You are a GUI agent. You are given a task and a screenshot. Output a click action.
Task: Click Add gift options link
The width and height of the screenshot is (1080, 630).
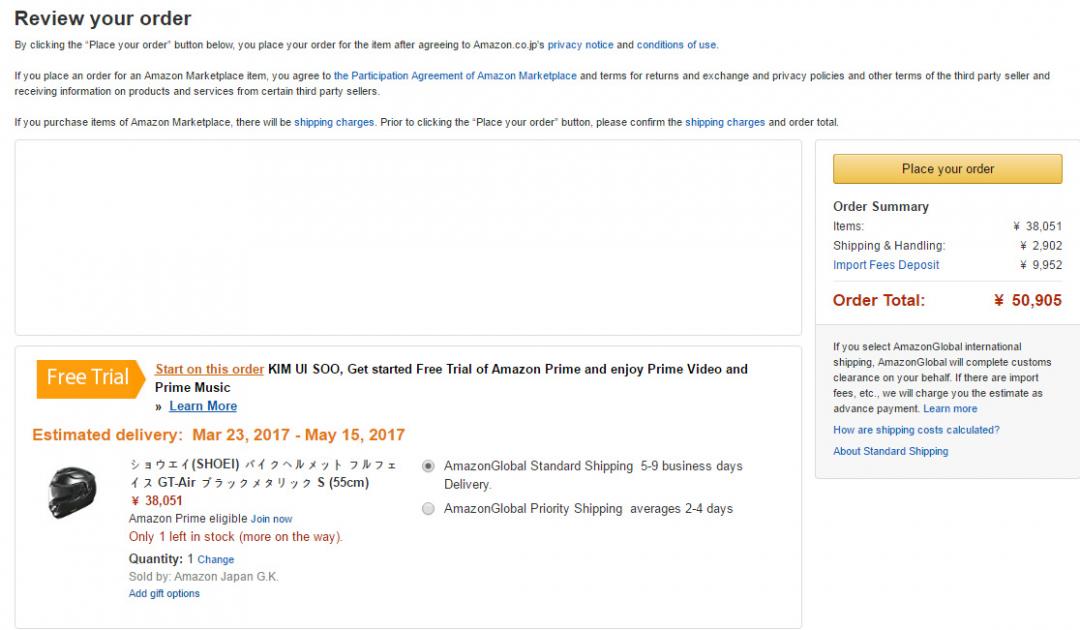(x=164, y=594)
